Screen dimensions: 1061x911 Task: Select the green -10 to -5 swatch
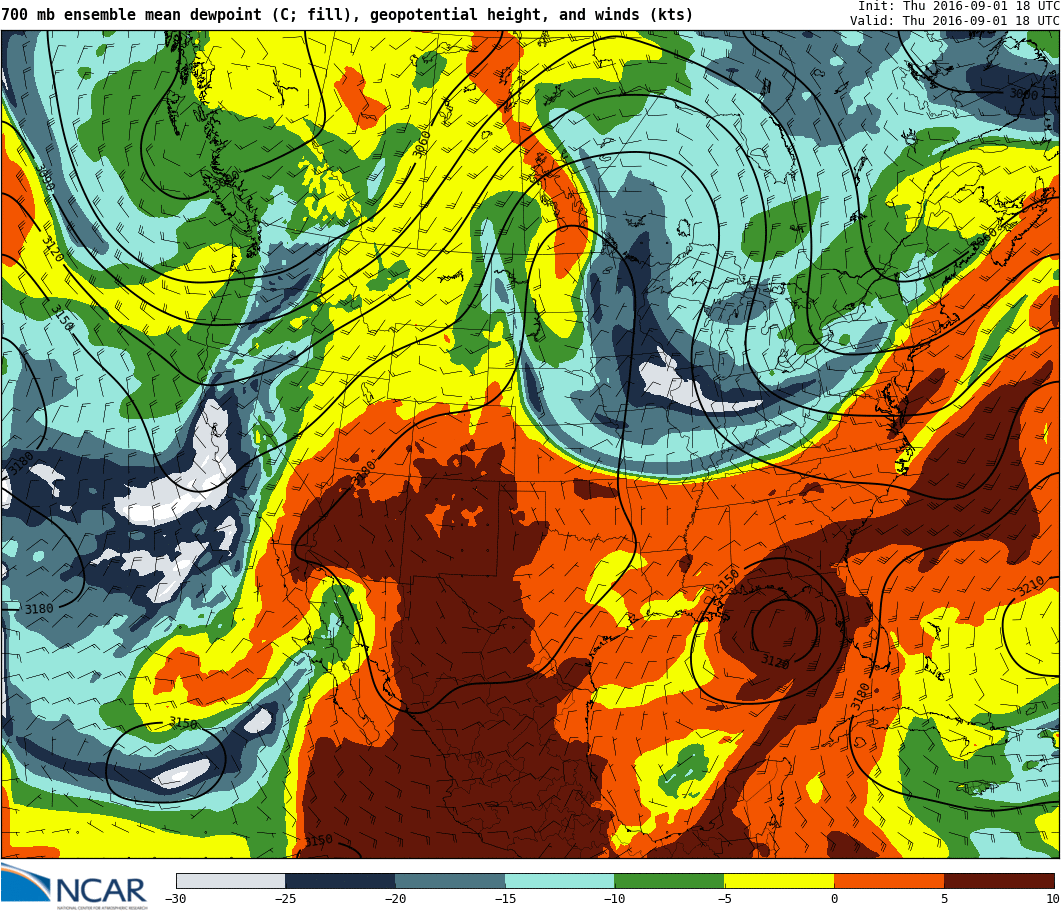[669, 881]
